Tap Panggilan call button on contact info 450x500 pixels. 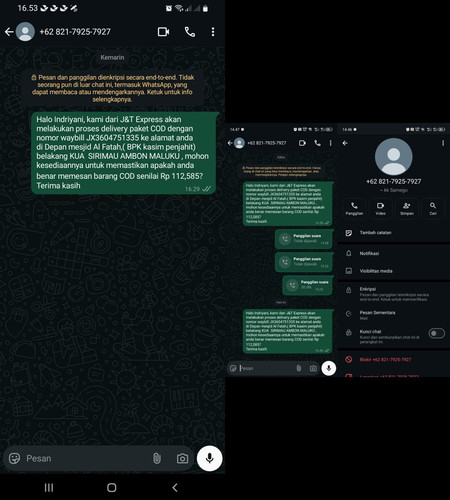click(x=354, y=208)
